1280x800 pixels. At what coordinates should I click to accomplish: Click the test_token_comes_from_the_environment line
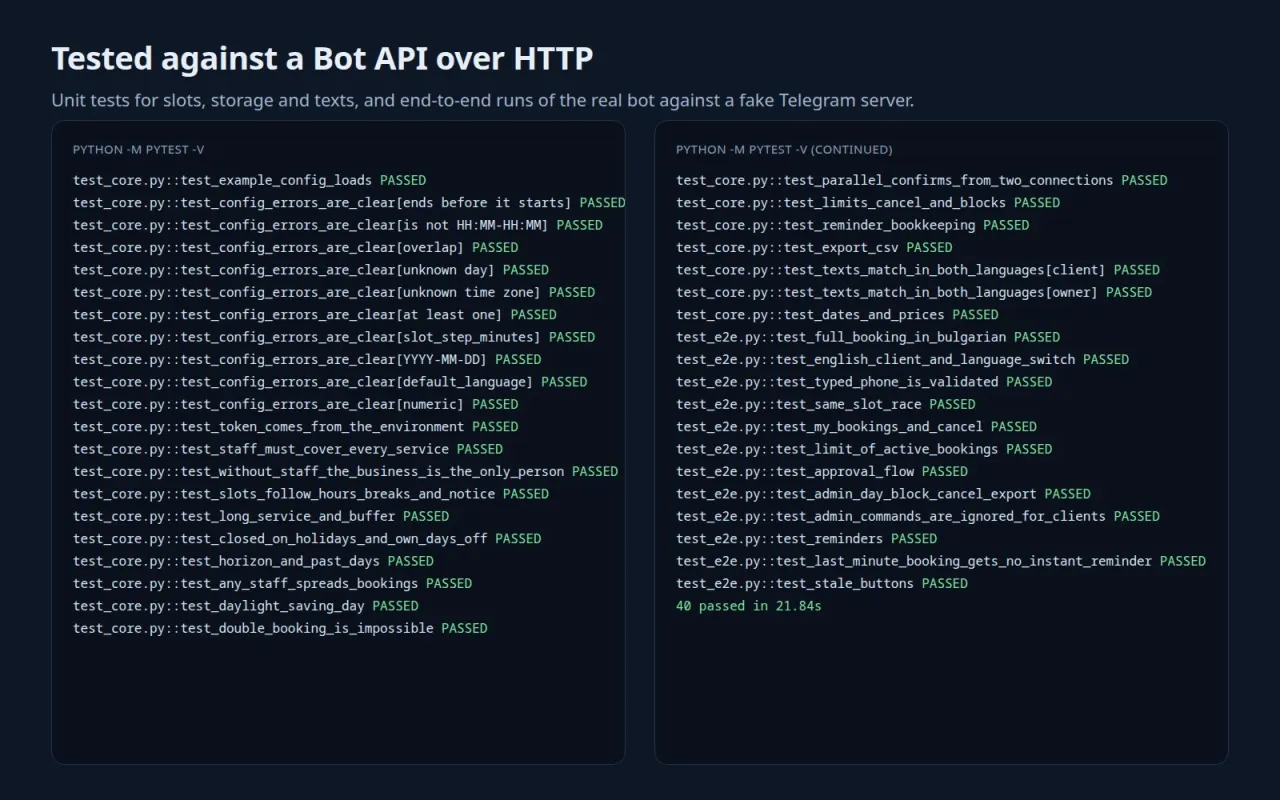[x=296, y=427]
